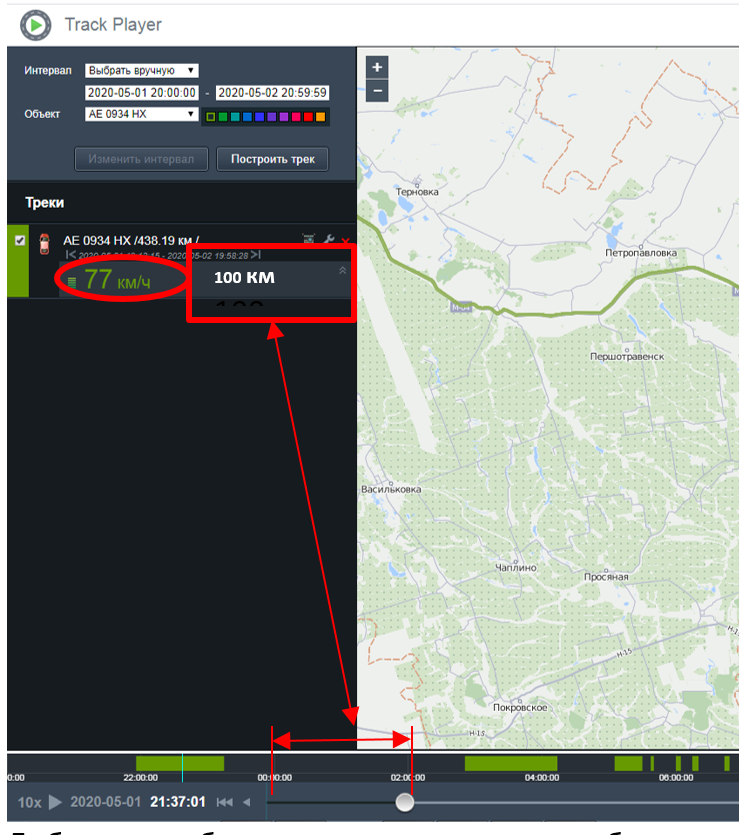Viewport: 751px width, 835px height.
Task: Zoom in on the map
Action: click(x=377, y=68)
